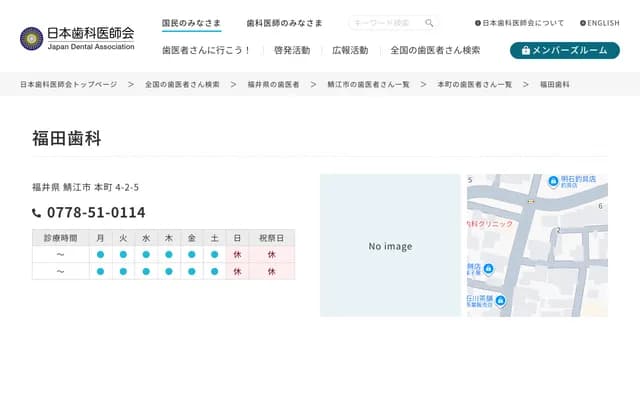Click the phone icon beside 0778-51-0114
The height and width of the screenshot is (400, 640).
click(37, 213)
